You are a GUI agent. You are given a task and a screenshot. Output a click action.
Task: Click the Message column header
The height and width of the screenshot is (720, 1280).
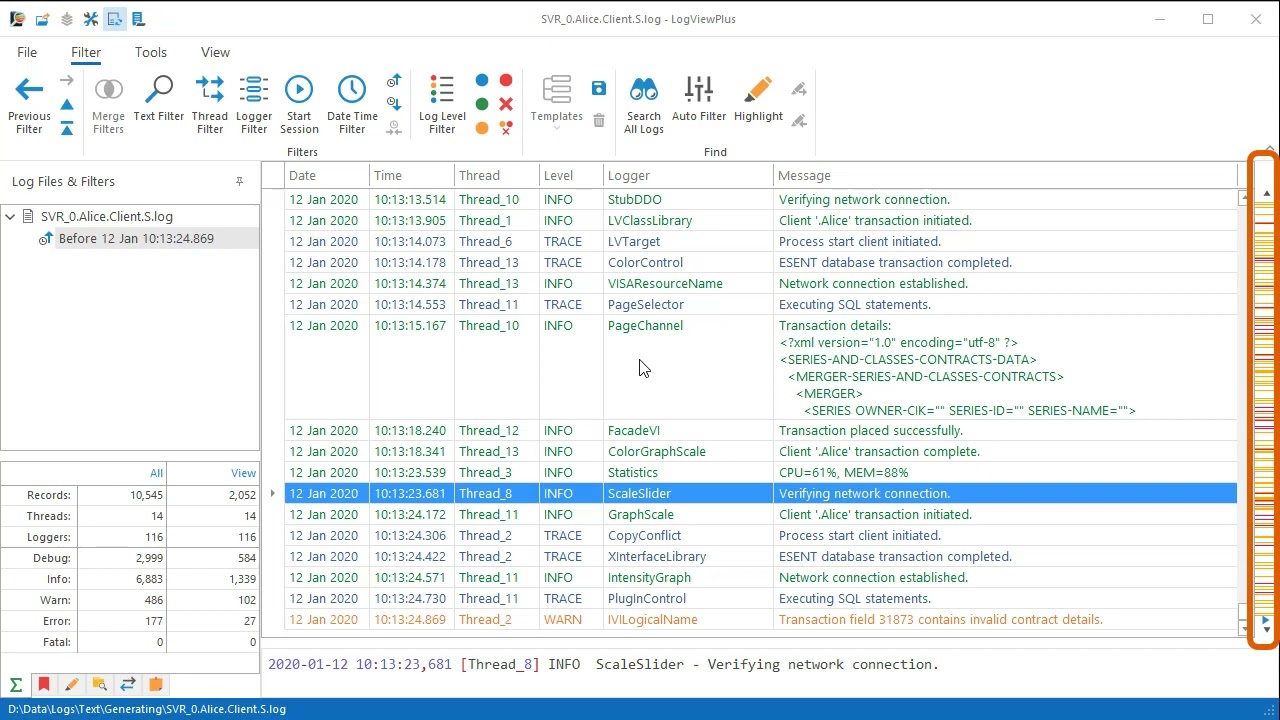pyautogui.click(x=1005, y=175)
